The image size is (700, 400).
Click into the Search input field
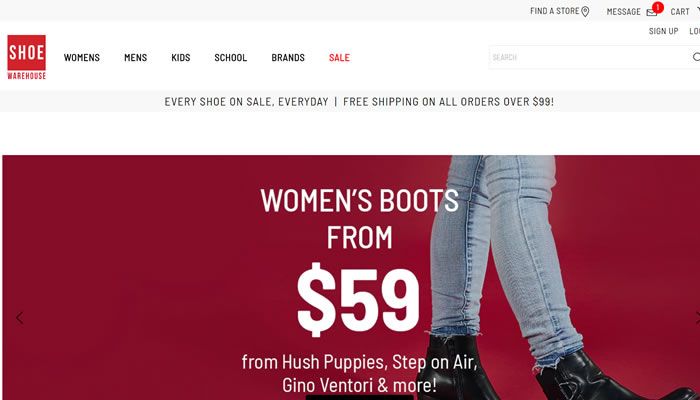589,57
